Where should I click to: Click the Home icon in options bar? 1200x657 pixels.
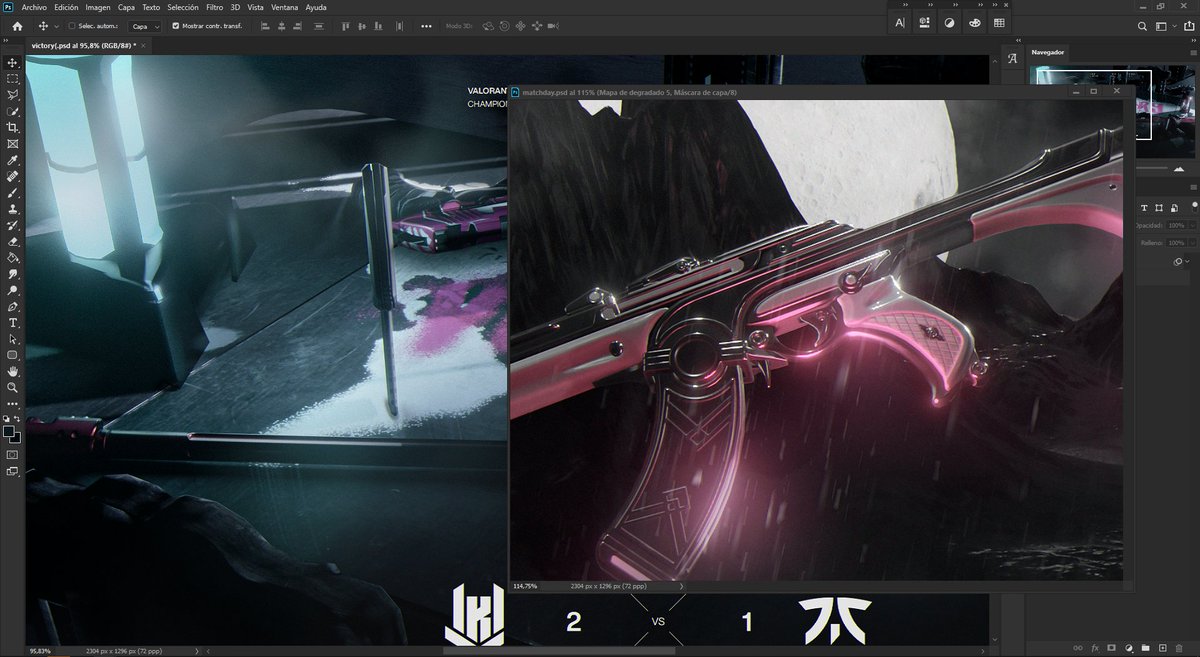[16, 25]
